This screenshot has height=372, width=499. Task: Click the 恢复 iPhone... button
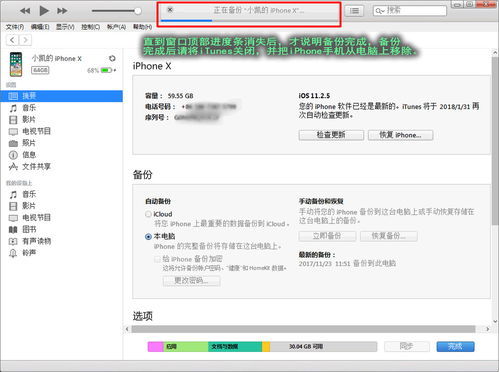tap(400, 135)
